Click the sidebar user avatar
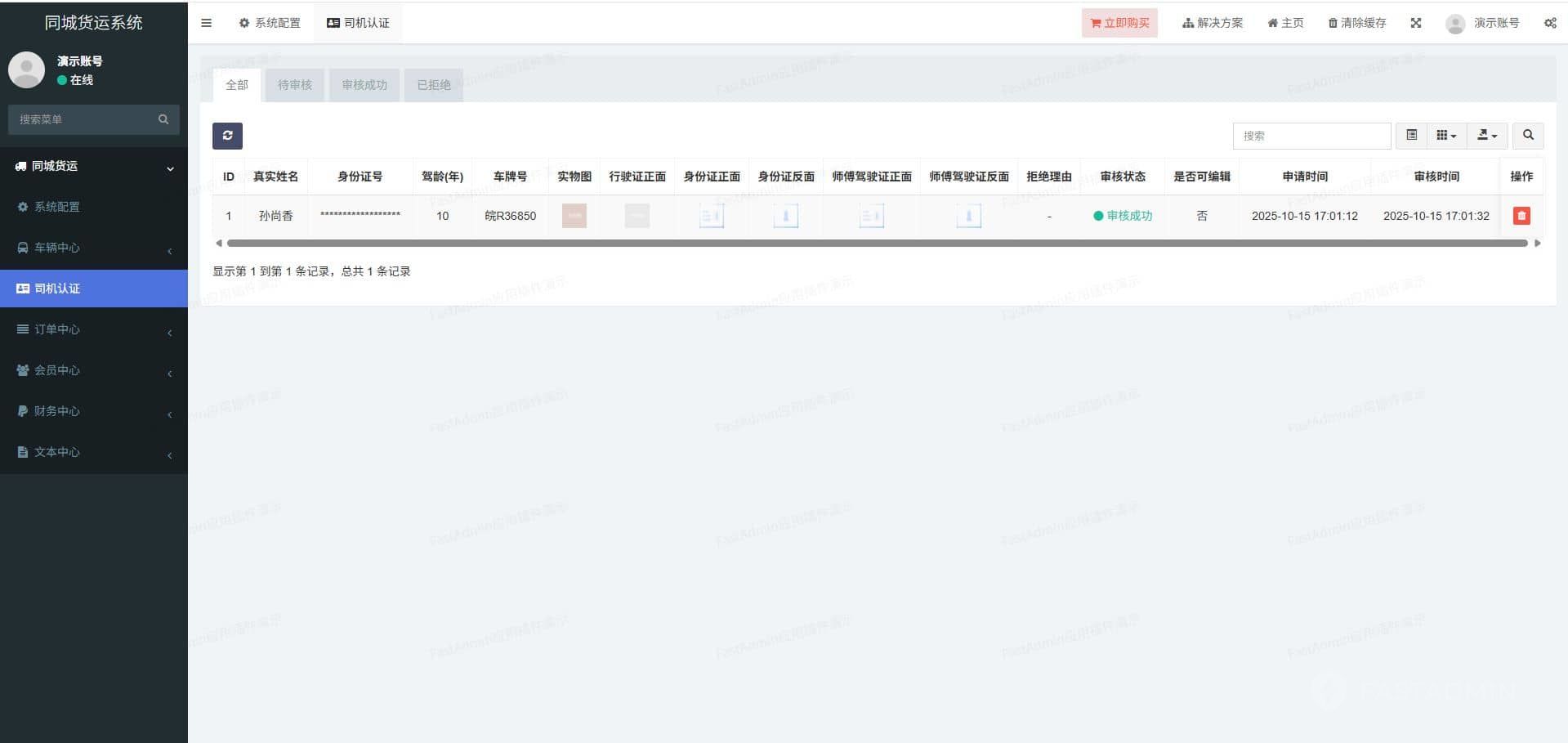This screenshot has width=1568, height=743. (26, 69)
